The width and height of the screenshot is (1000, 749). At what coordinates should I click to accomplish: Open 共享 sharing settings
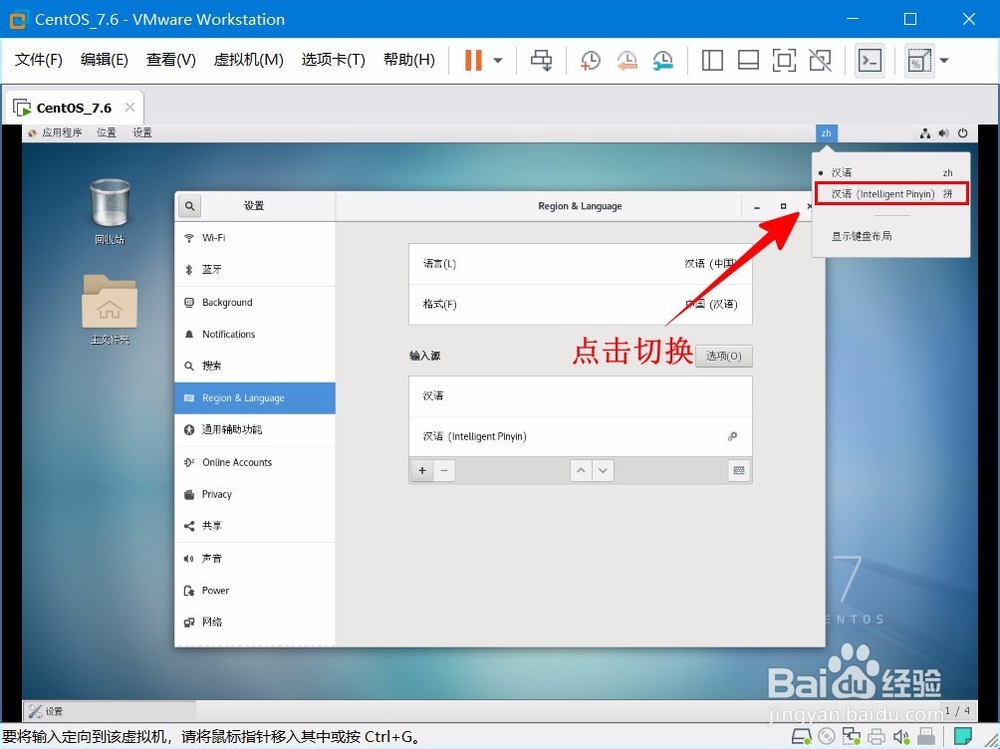pyautogui.click(x=255, y=526)
